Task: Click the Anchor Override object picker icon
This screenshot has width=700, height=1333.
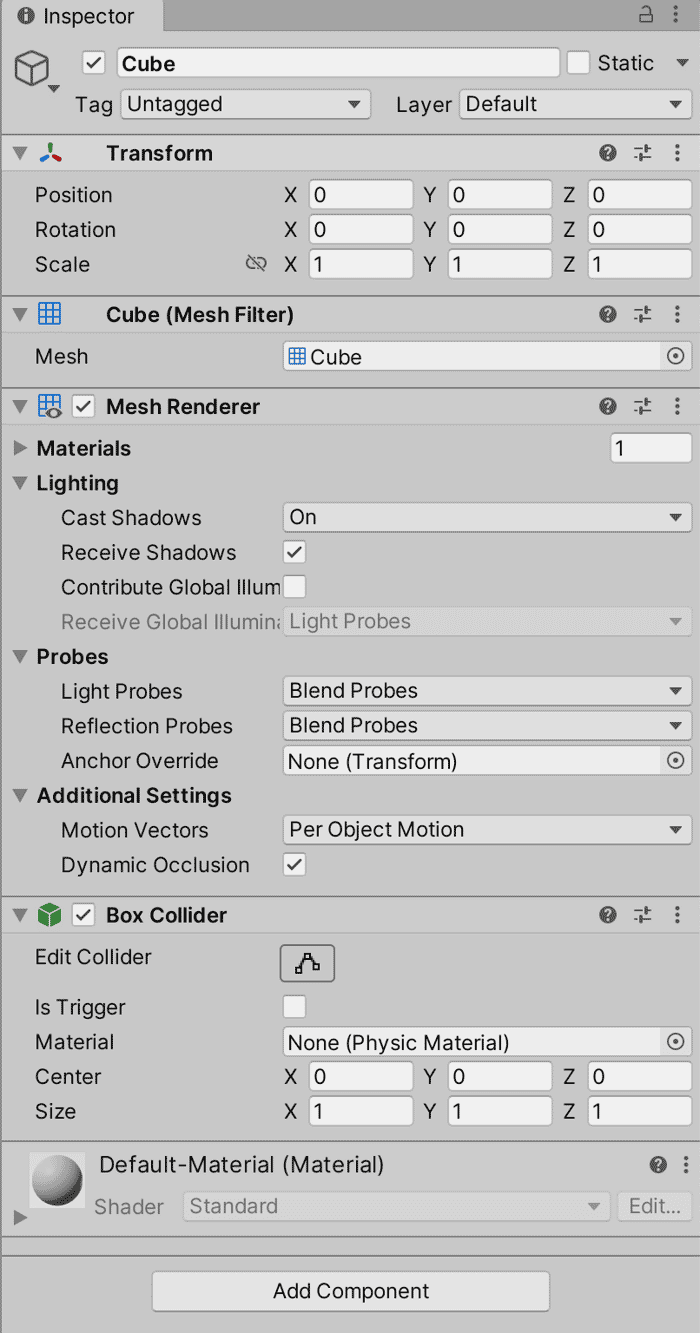Action: 676,760
